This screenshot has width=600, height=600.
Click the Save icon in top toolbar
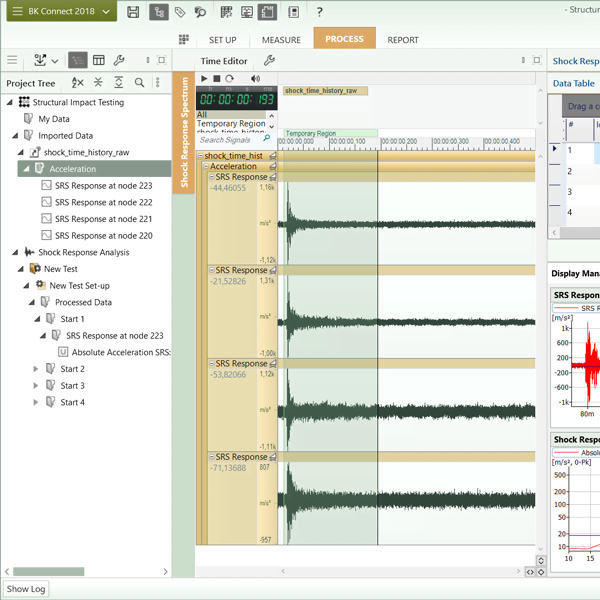point(134,12)
